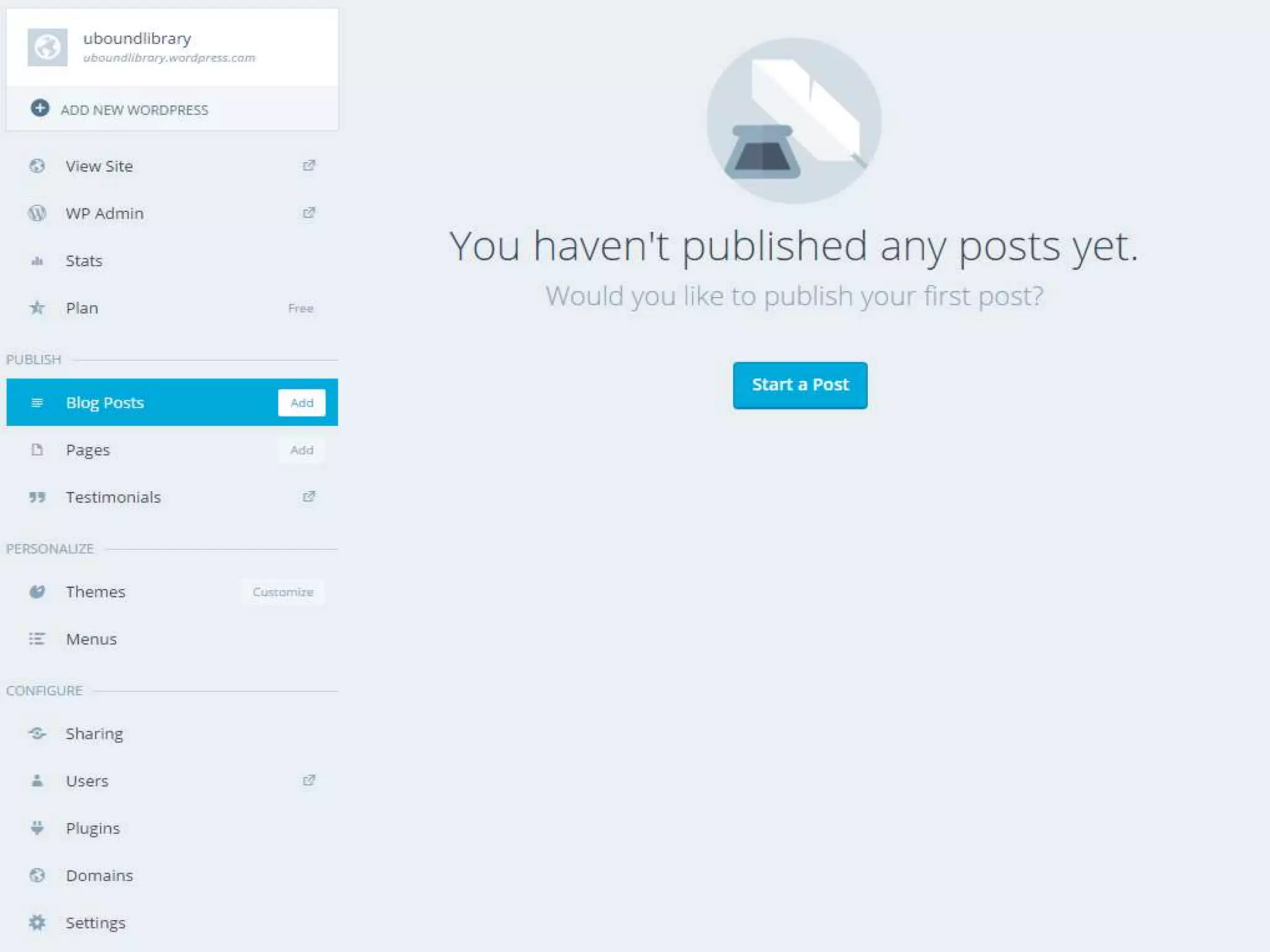The image size is (1270, 952).
Task: Click Add button next to Blog Posts
Action: pos(301,403)
